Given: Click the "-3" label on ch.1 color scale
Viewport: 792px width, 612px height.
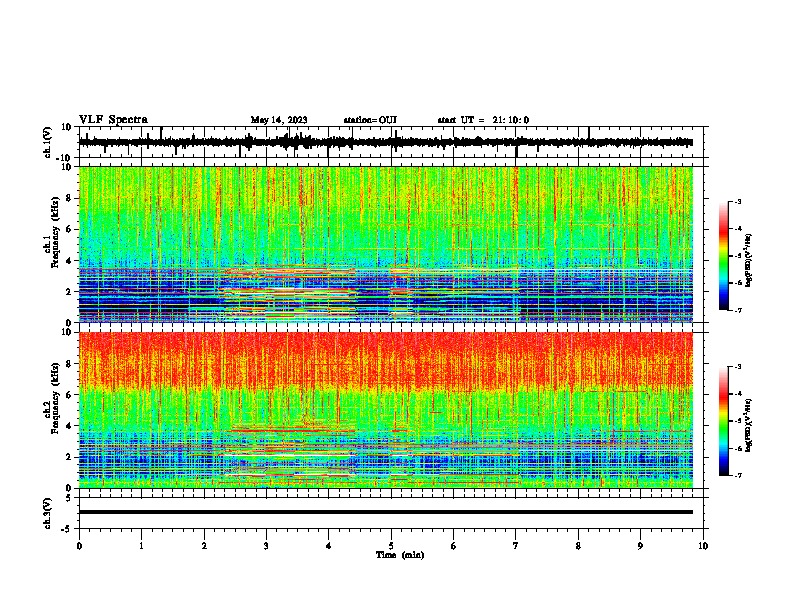Looking at the screenshot, I should [x=737, y=201].
